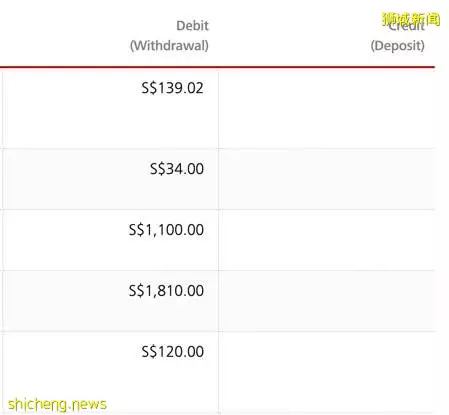The height and width of the screenshot is (415, 449).
Task: Click empty credit cell beside S$1,810.00
Action: tap(327, 301)
